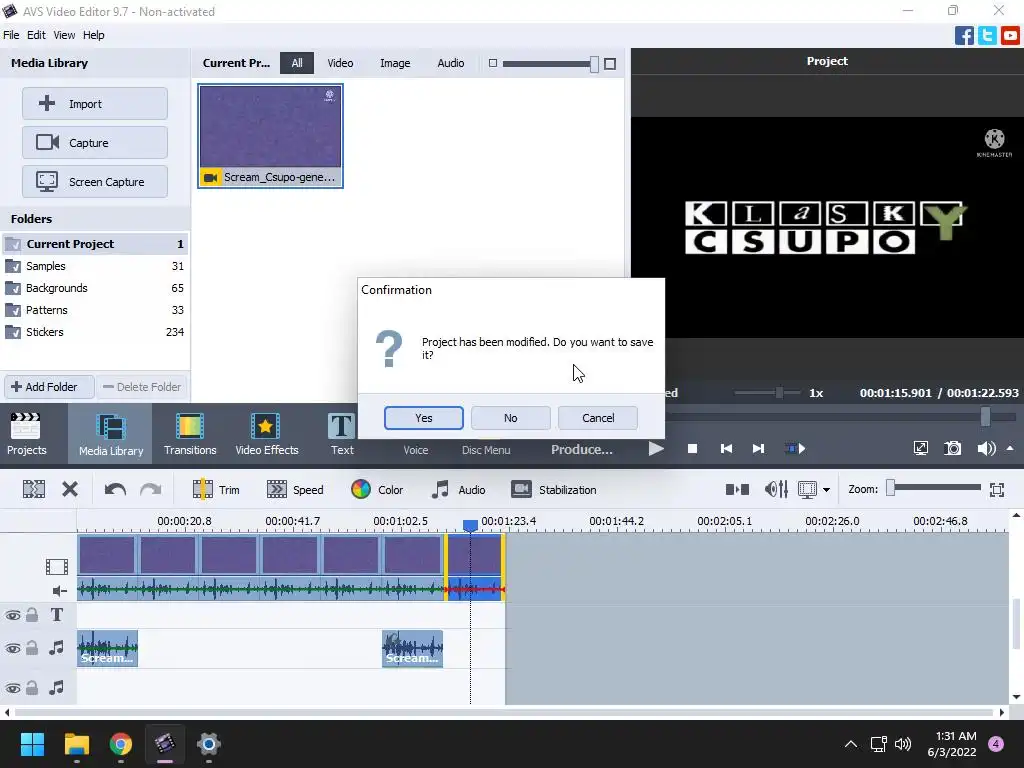The width and height of the screenshot is (1024, 768).
Task: Click the Screen Capture button
Action: tap(95, 182)
